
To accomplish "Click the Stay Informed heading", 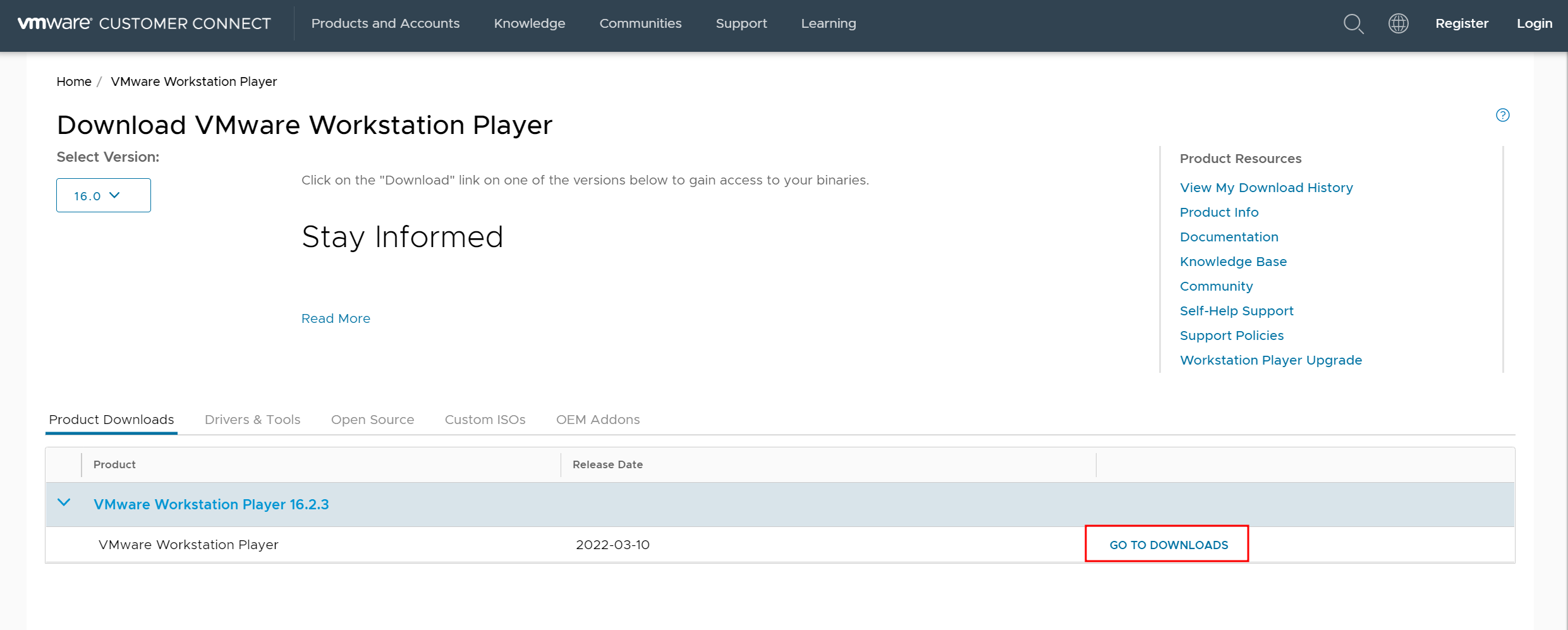I will (402, 238).
